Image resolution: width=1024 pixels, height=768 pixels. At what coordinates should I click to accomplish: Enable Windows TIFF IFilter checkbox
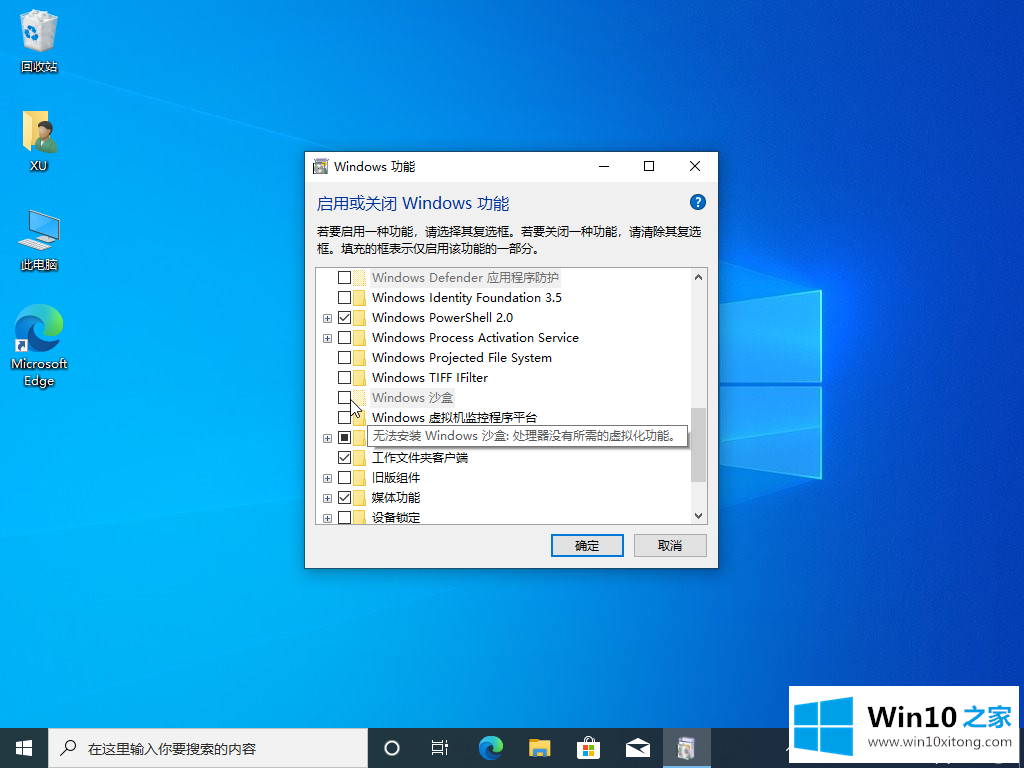344,378
